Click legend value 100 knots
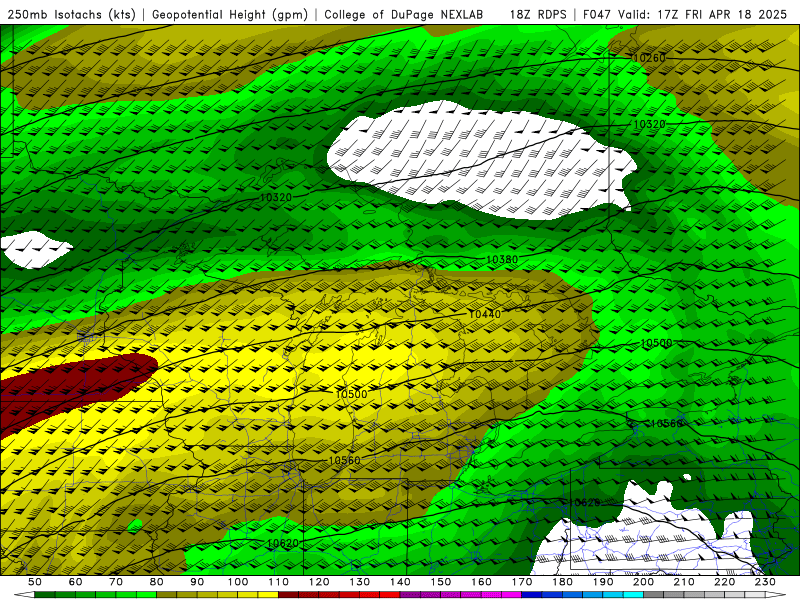 pos(238,582)
